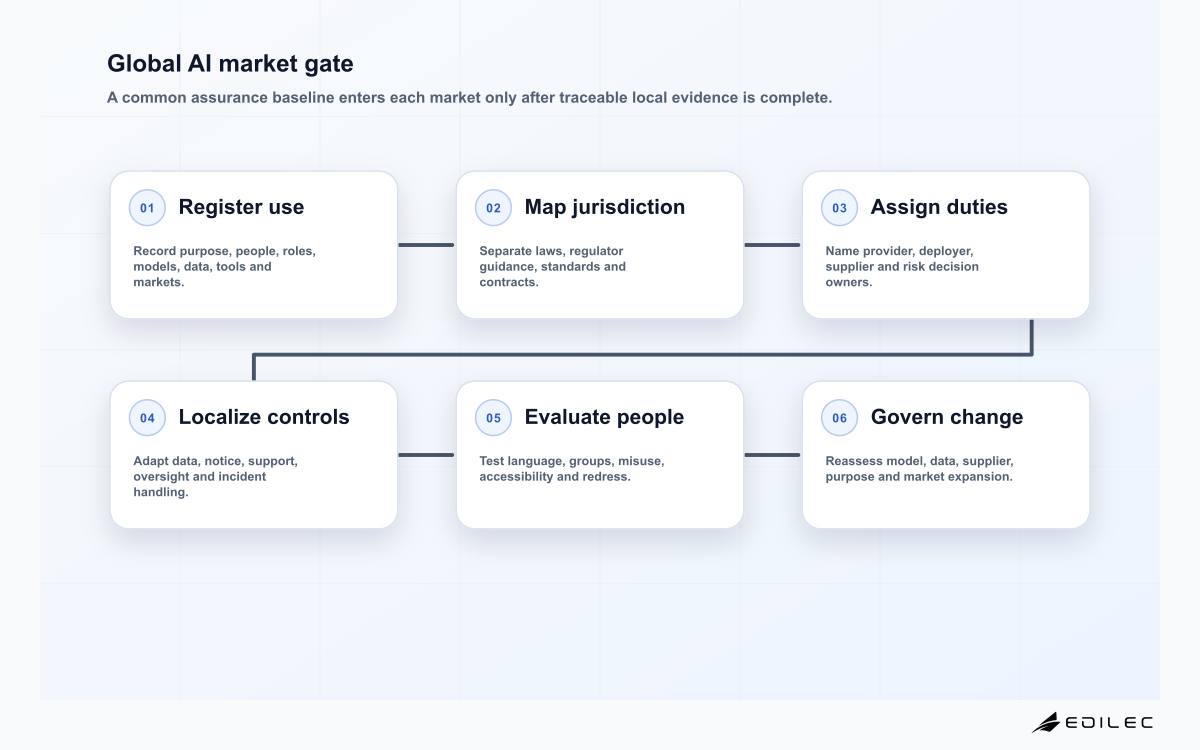Click the Separate laws, regulator guidance text
The width and height of the screenshot is (1200, 750).
pyautogui.click(x=552, y=266)
